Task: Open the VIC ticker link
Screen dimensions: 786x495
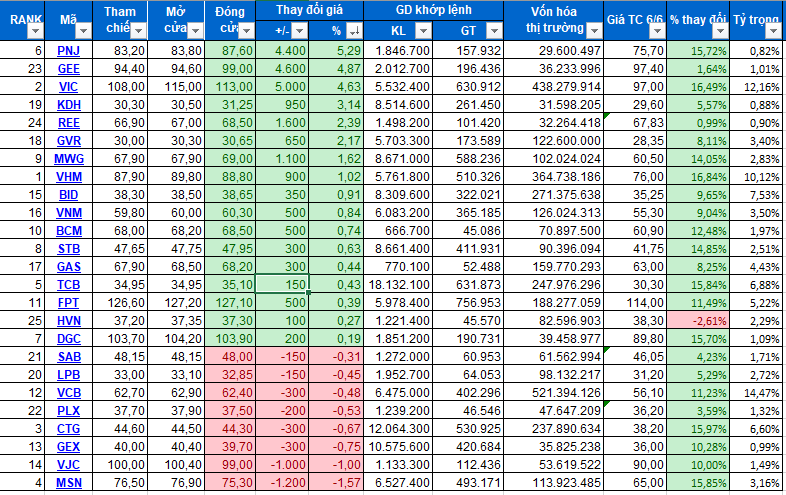Action: pyautogui.click(x=68, y=87)
